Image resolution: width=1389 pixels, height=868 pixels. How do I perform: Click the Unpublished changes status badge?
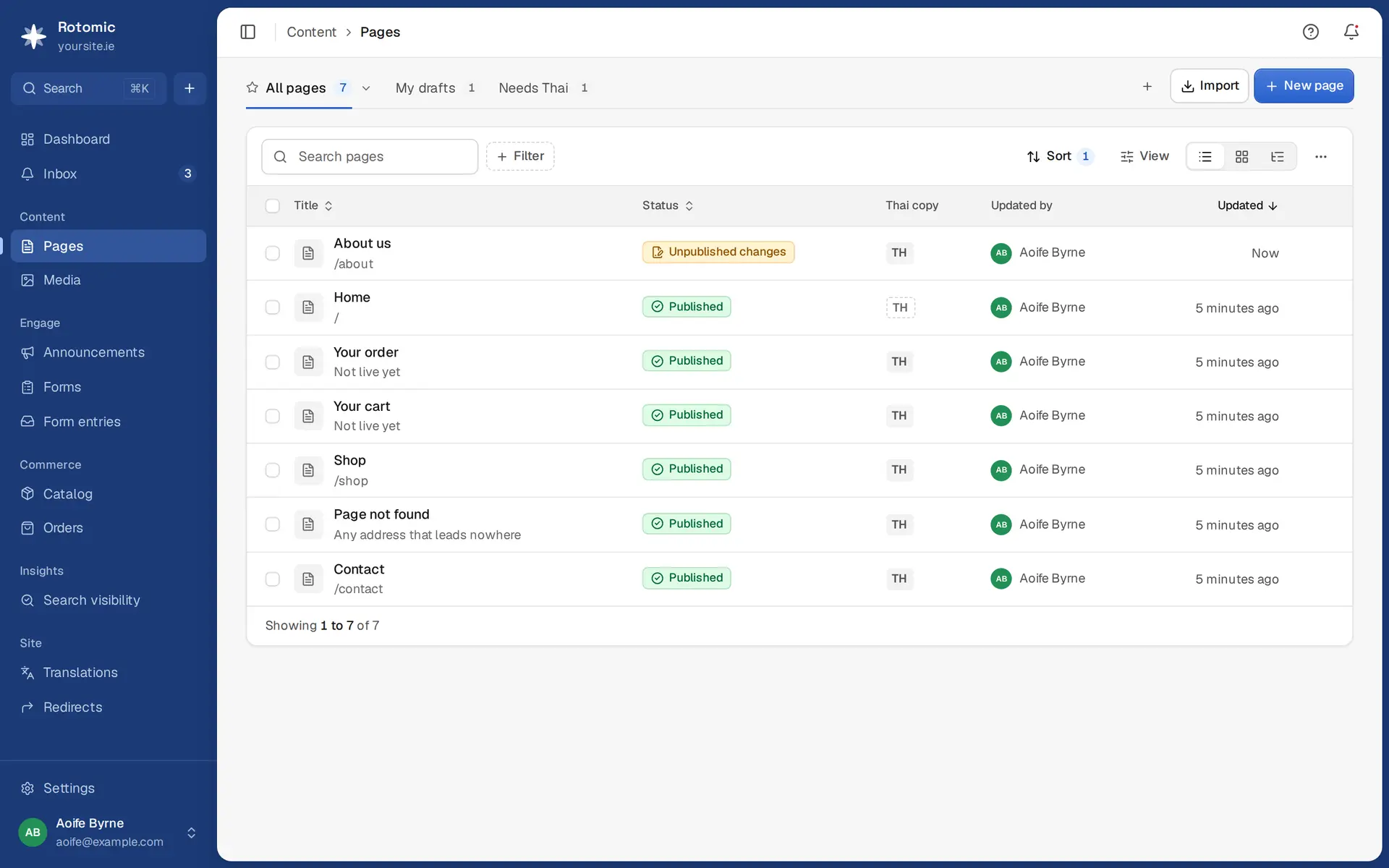[x=718, y=252]
